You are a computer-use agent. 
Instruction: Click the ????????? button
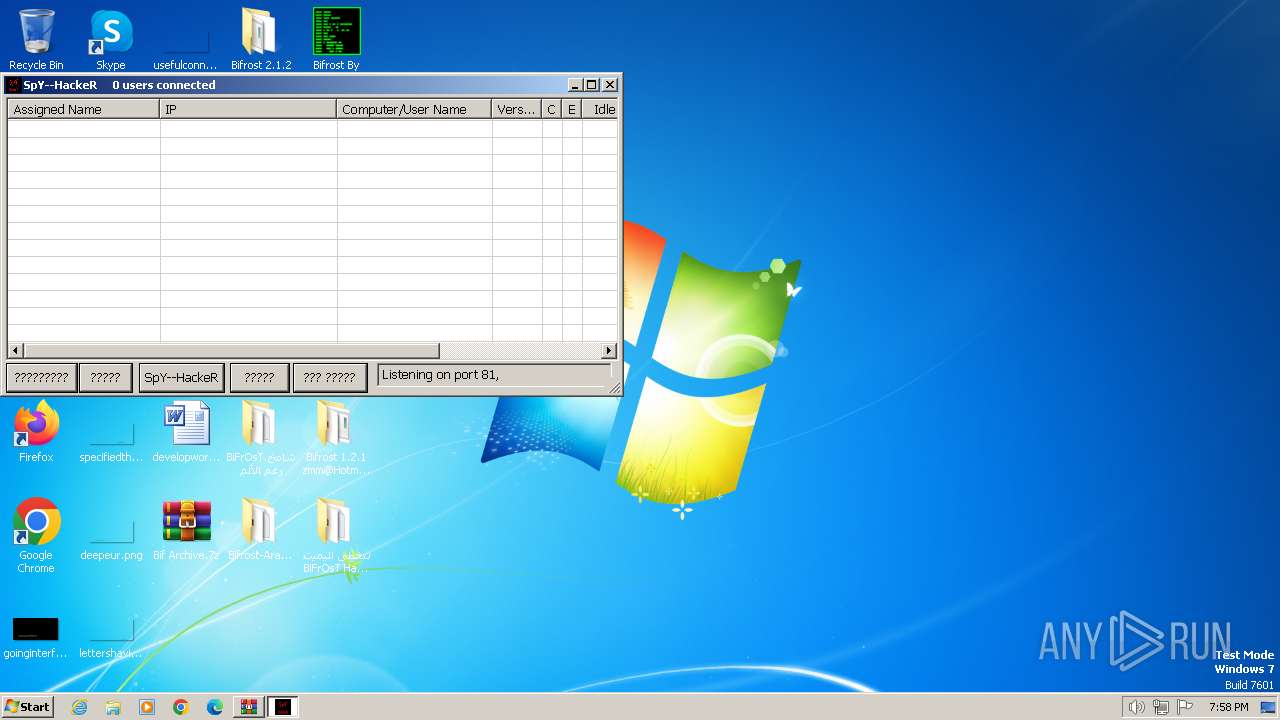[41, 377]
